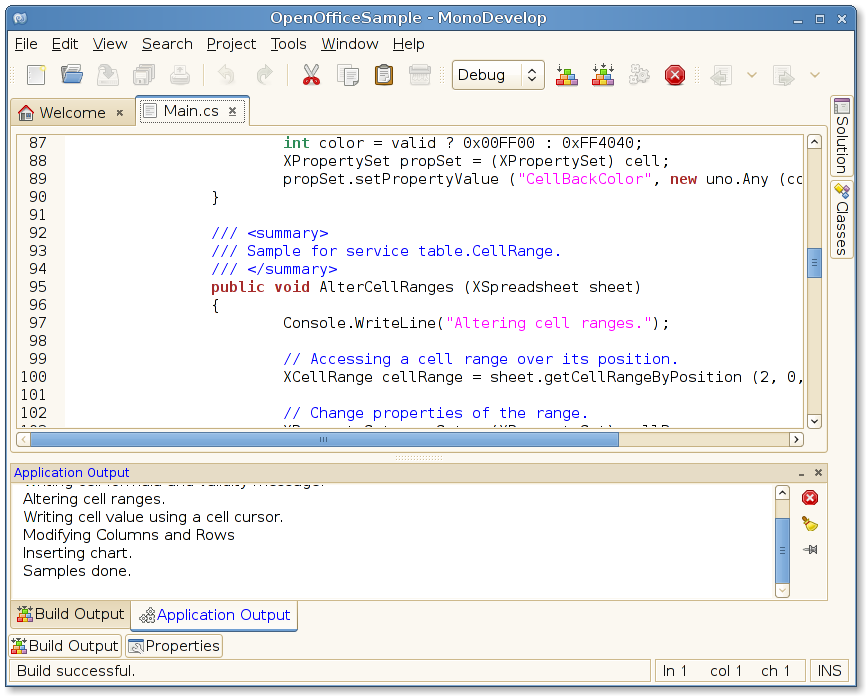Screen dimensions: 866x696
Task: Click the "Build successful." status message
Action: (x=76, y=671)
